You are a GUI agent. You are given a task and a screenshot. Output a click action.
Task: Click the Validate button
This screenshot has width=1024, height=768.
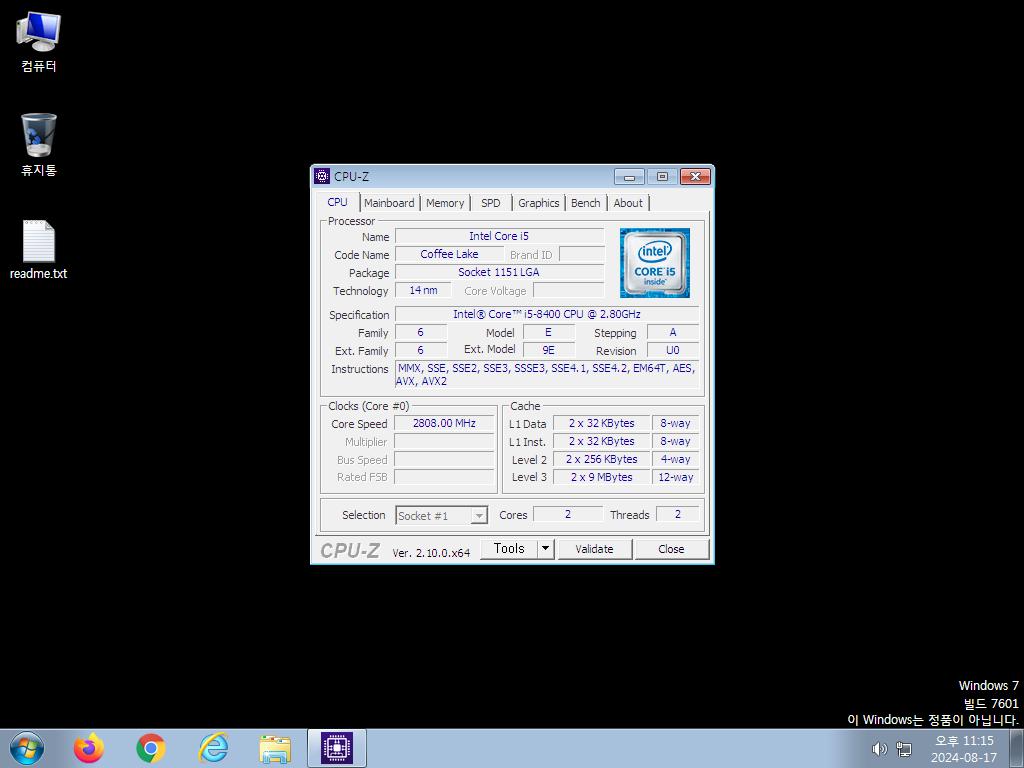pos(594,549)
